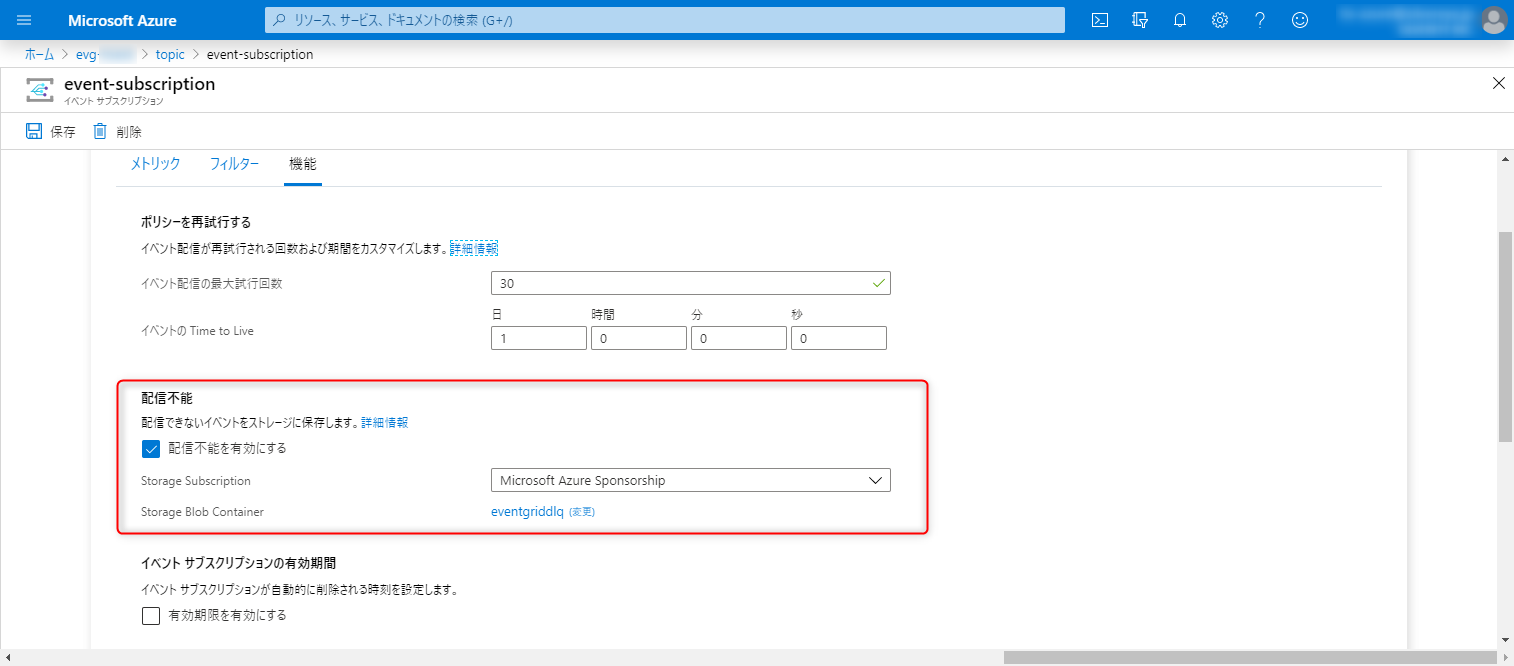The image size is (1514, 666).
Task: Click the vertical scrollbar thumb
Action: 1505,335
